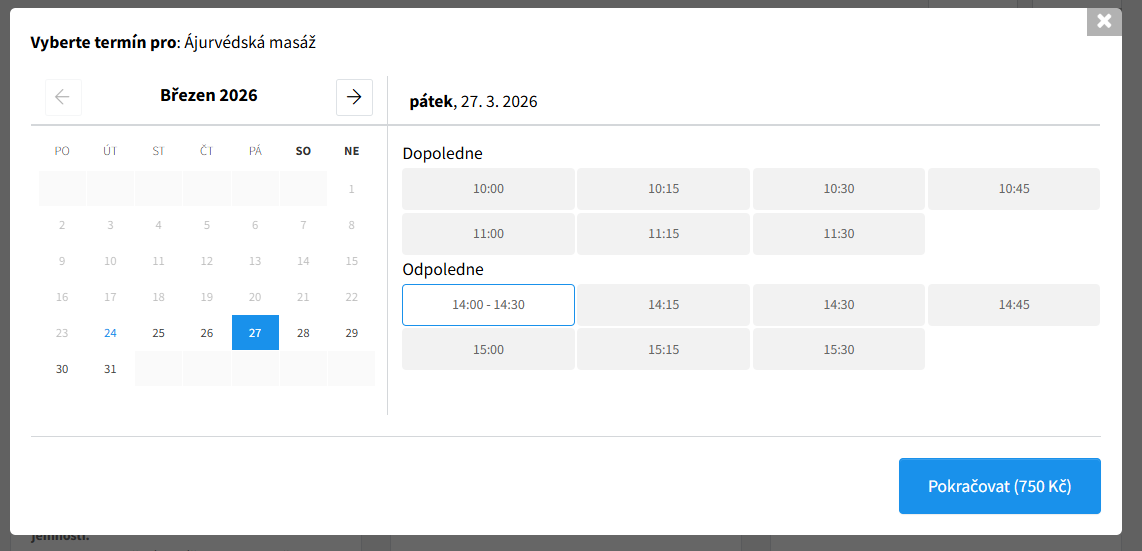The height and width of the screenshot is (551, 1142).
Task: Choose the 14:15 time slot
Action: point(663,305)
